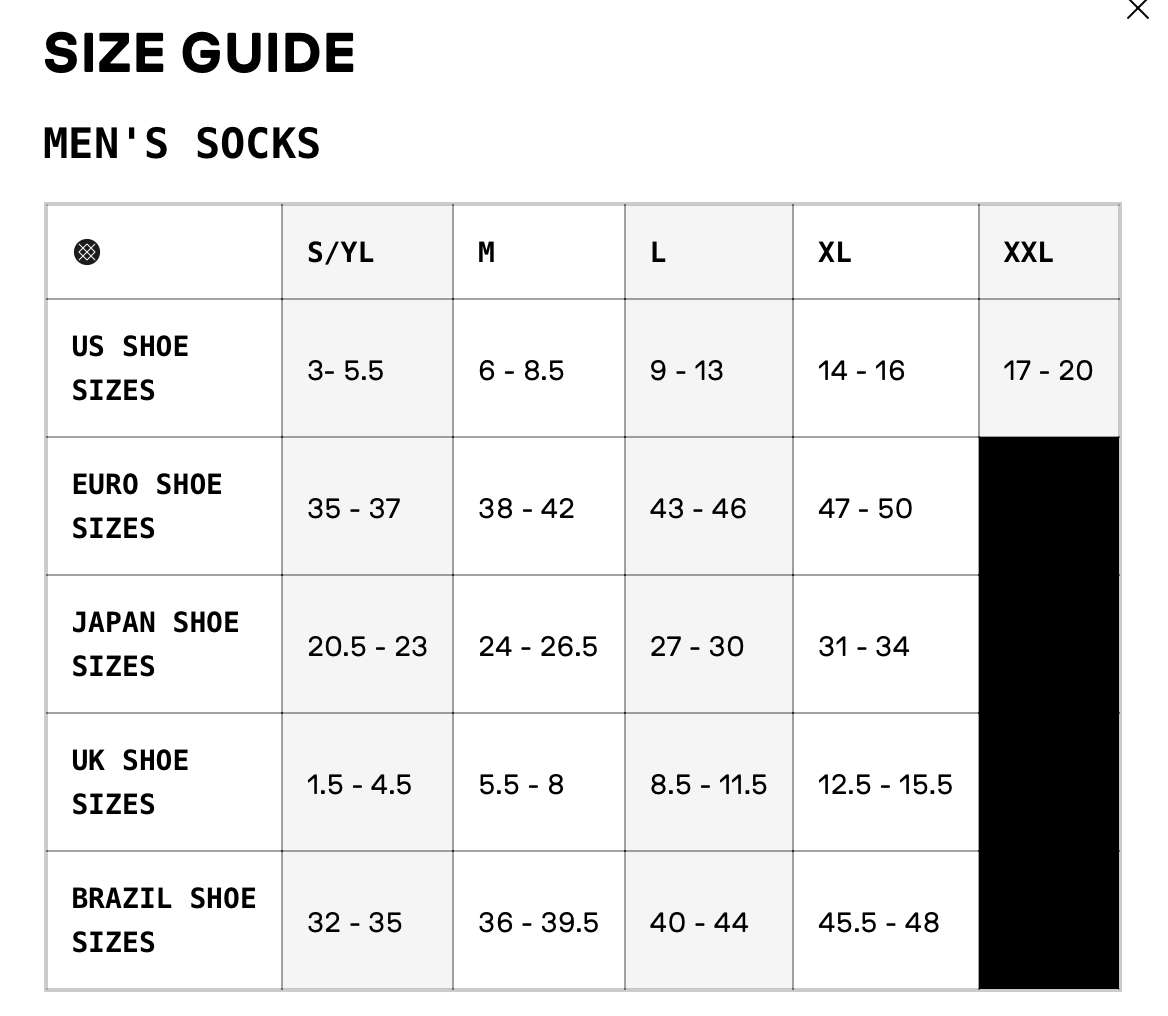Click the Size Guide heading

[x=200, y=54]
